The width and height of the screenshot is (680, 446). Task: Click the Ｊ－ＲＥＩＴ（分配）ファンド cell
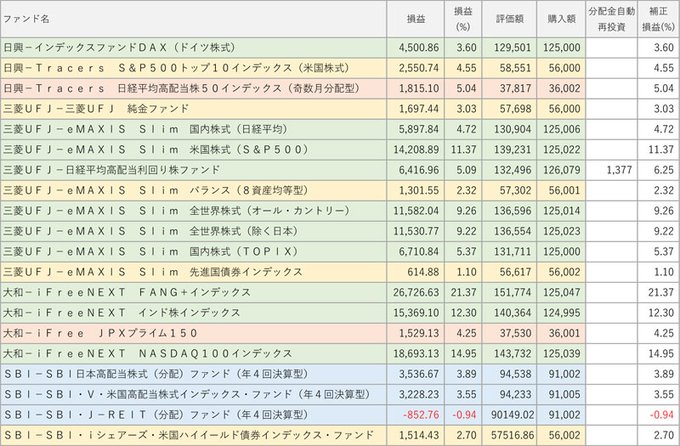(x=193, y=415)
